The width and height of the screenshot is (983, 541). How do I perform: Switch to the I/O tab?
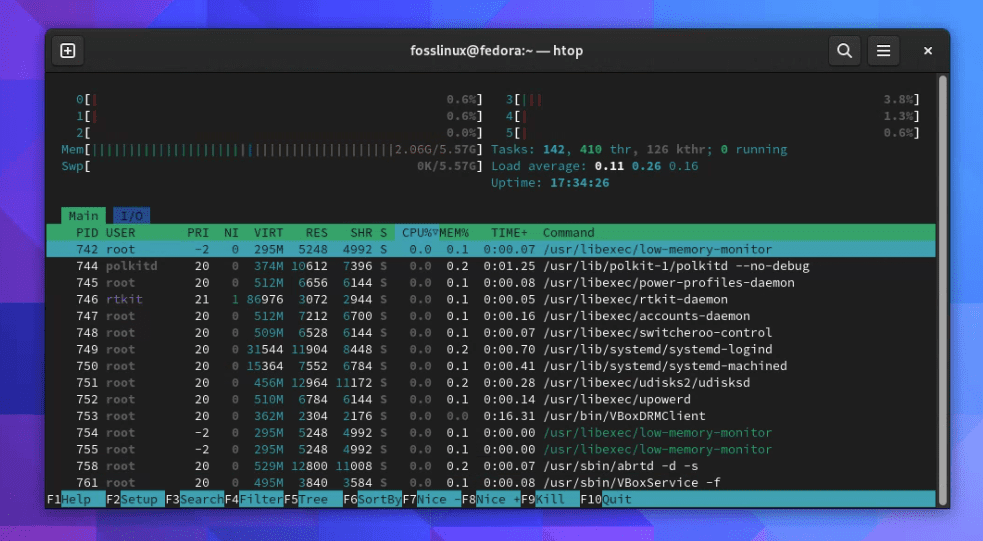132,216
